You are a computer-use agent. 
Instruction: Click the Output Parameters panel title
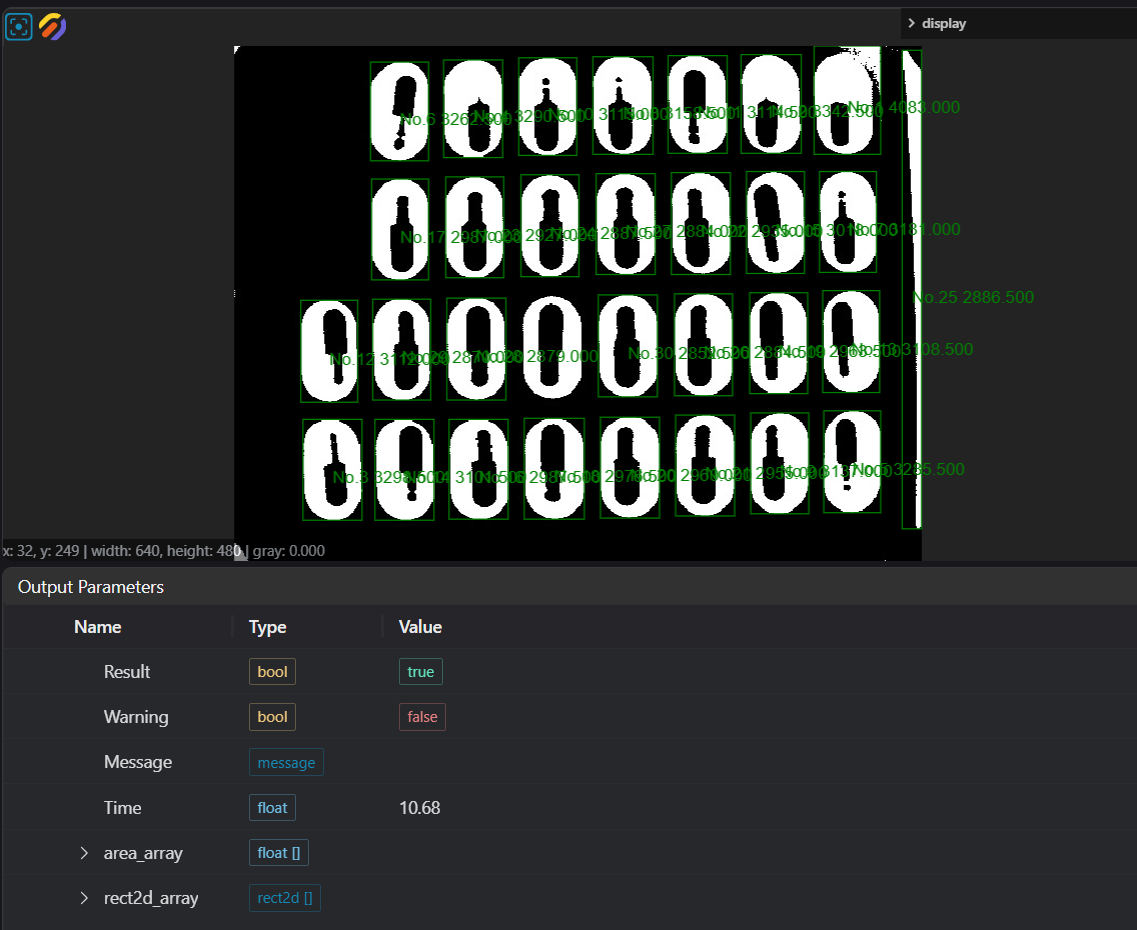point(91,587)
